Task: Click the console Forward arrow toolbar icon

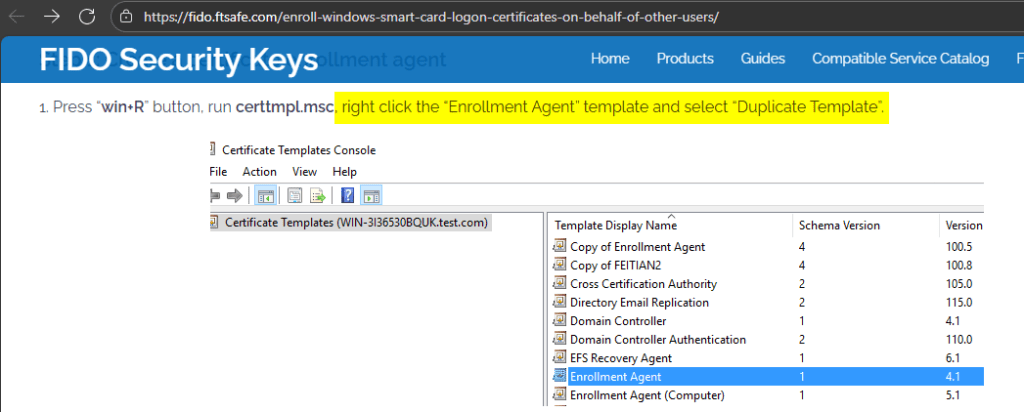Action: [x=235, y=195]
